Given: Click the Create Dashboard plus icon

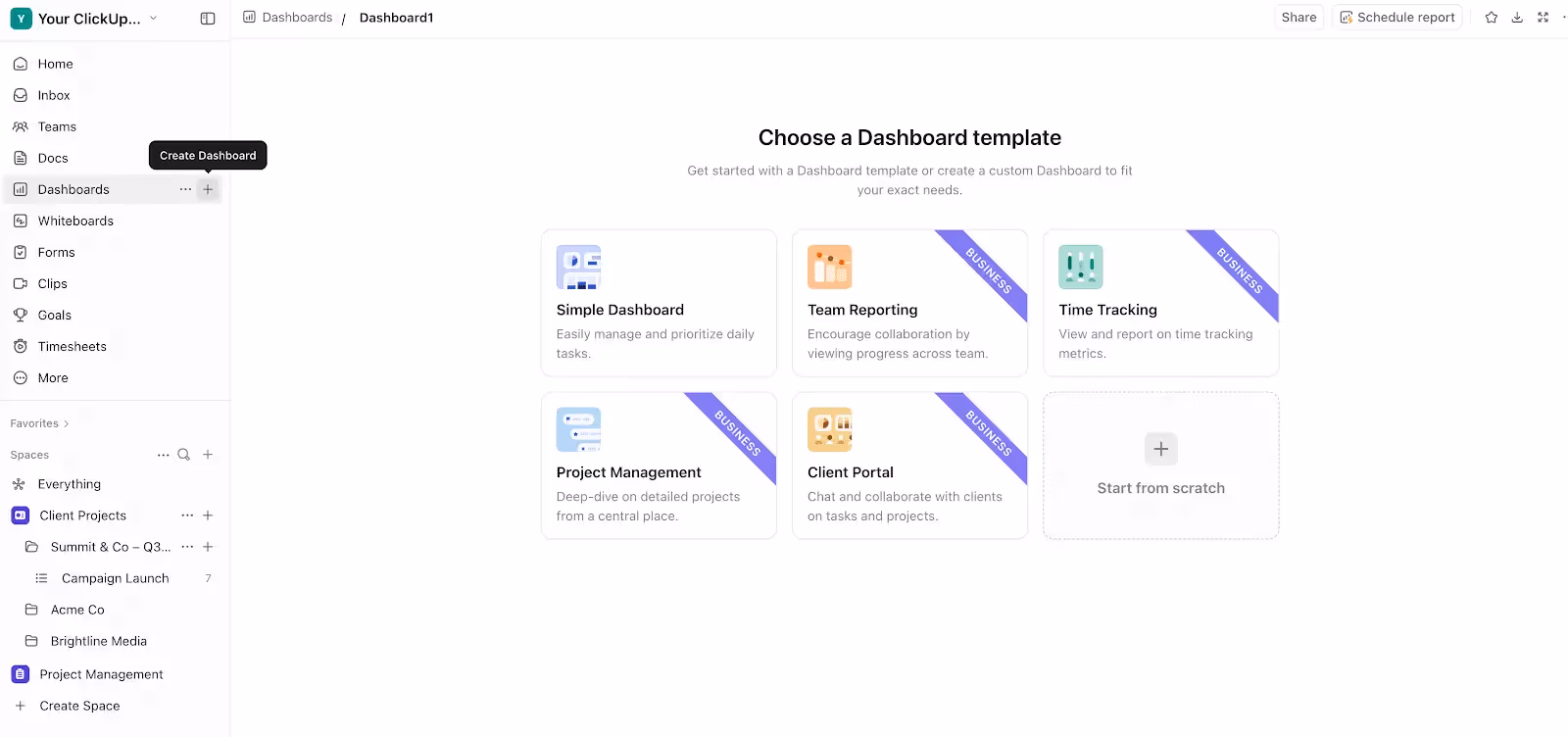Looking at the screenshot, I should [x=208, y=189].
